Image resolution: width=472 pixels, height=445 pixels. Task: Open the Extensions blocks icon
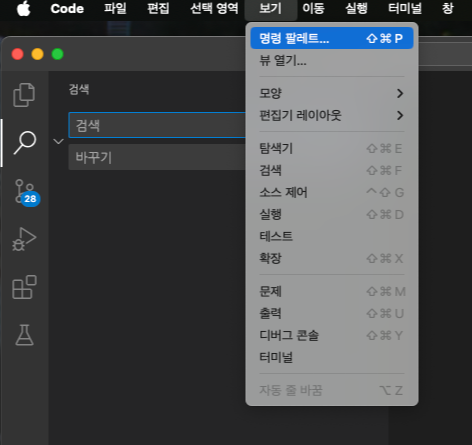click(x=24, y=287)
